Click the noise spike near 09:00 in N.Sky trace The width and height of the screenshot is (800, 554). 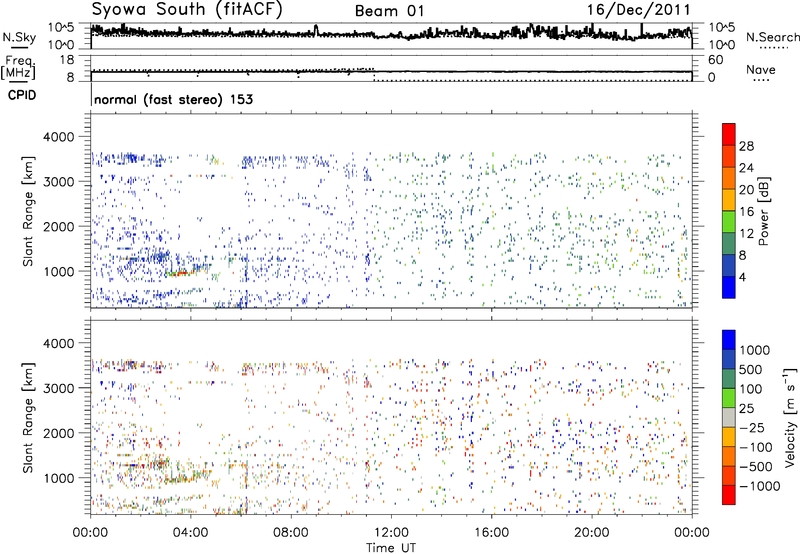(316, 30)
